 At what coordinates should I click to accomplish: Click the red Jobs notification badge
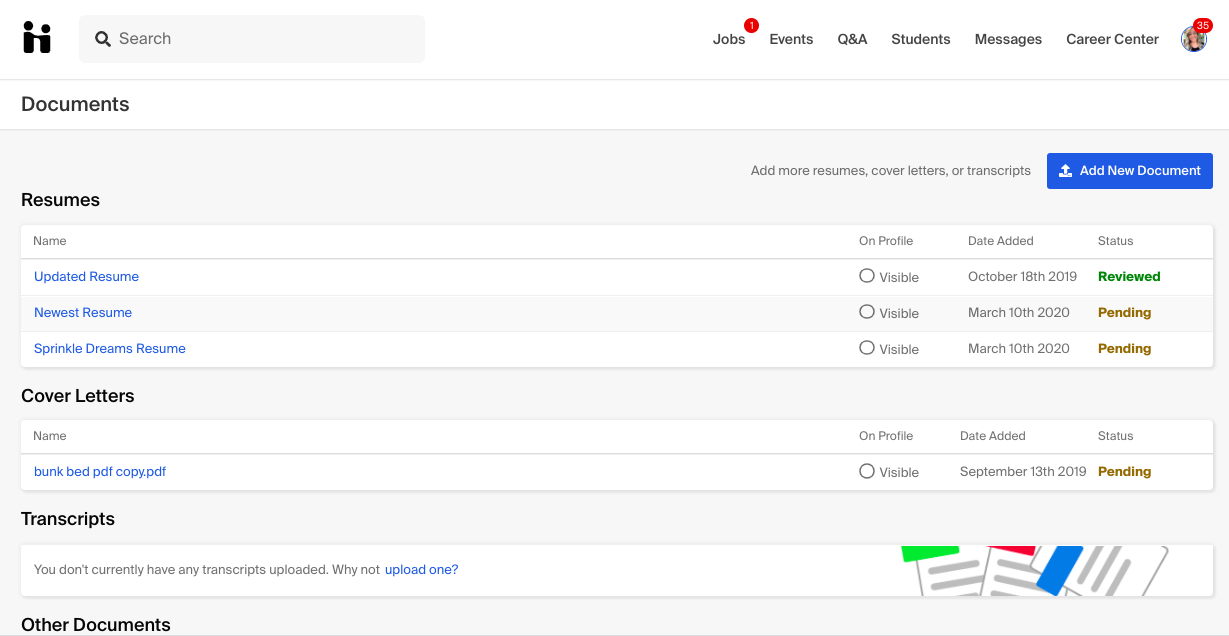pos(751,26)
